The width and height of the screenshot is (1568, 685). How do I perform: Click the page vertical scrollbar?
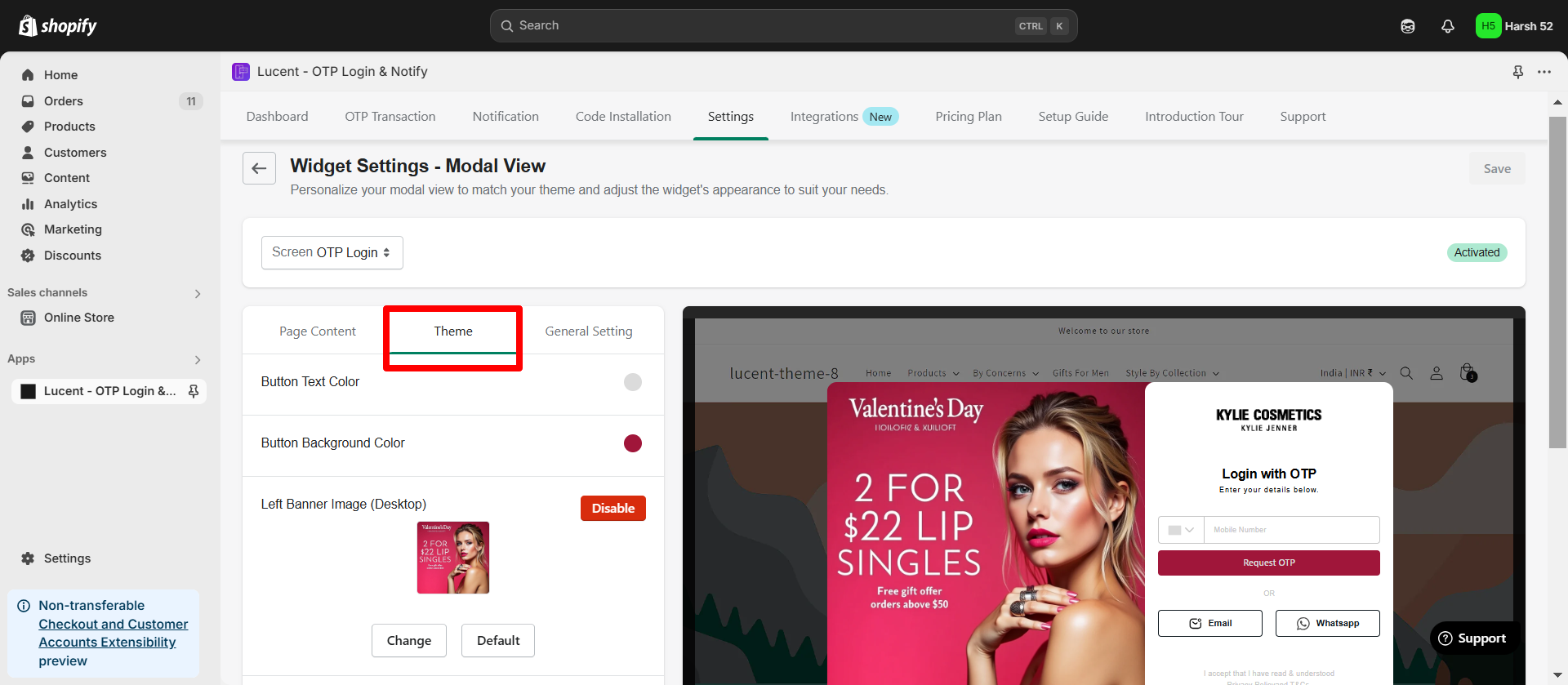point(1557,282)
